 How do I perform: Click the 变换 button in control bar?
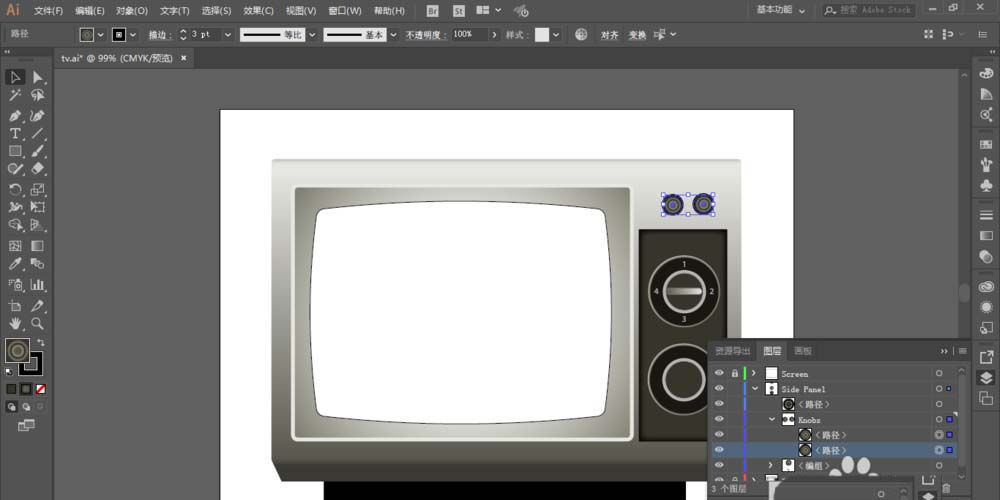pos(638,35)
